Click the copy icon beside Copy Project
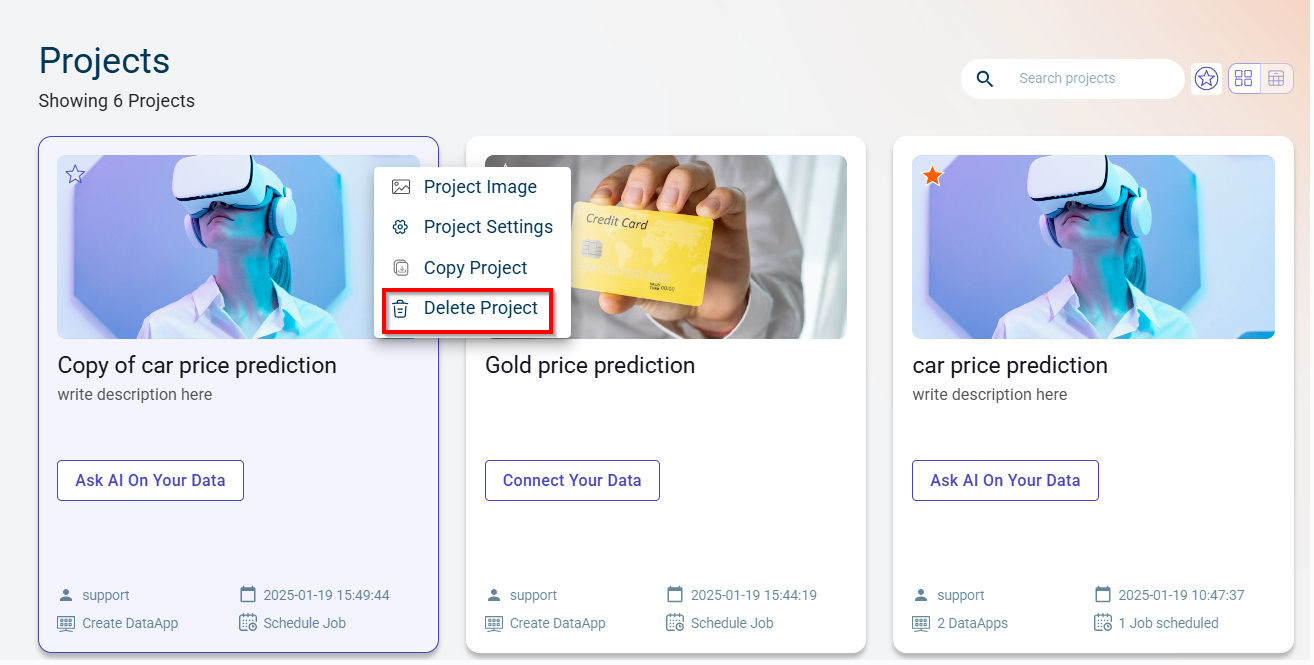 401,268
